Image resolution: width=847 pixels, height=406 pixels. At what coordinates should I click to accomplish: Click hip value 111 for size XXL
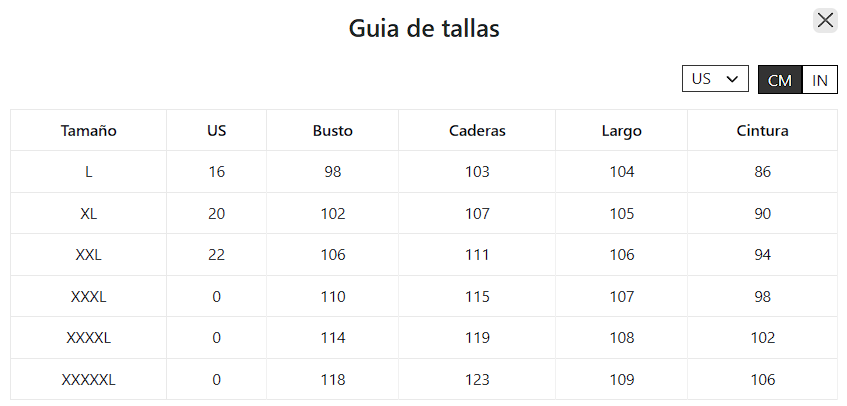coord(477,255)
